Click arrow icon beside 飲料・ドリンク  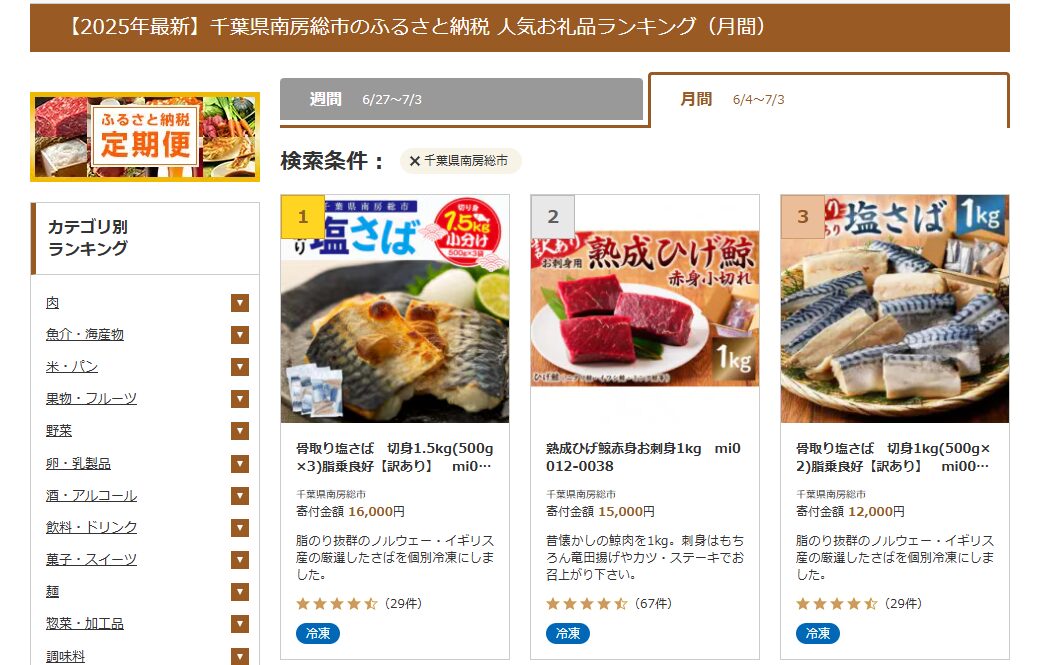click(240, 528)
